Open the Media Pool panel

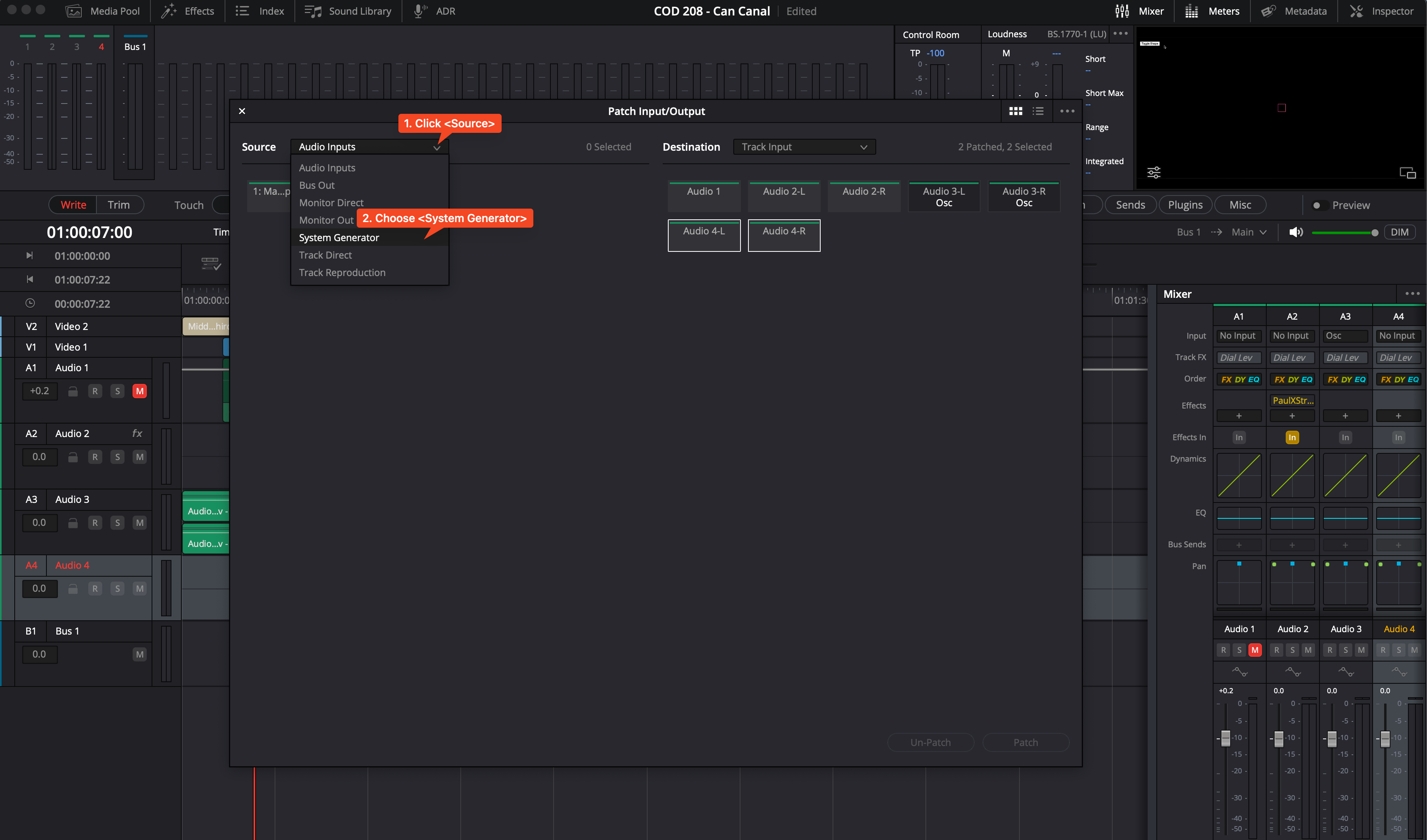click(x=103, y=11)
